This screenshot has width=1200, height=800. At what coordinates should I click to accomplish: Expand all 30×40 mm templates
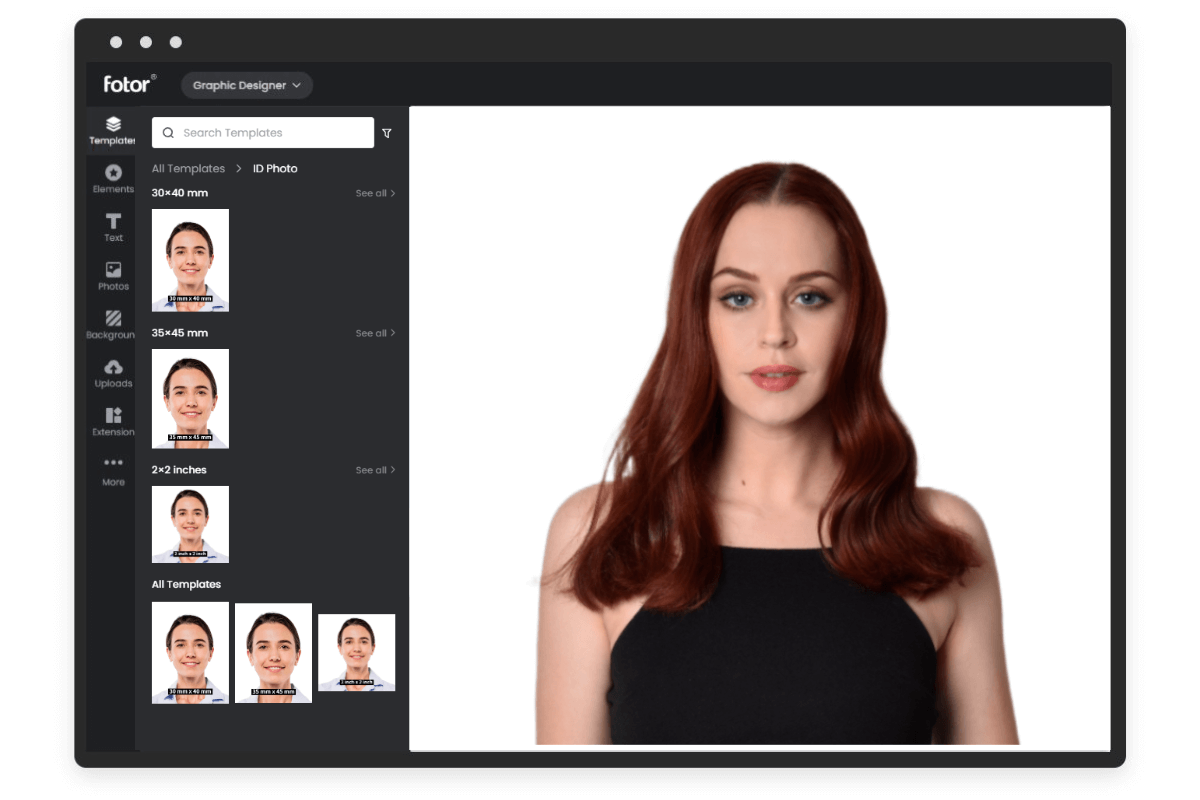374,193
